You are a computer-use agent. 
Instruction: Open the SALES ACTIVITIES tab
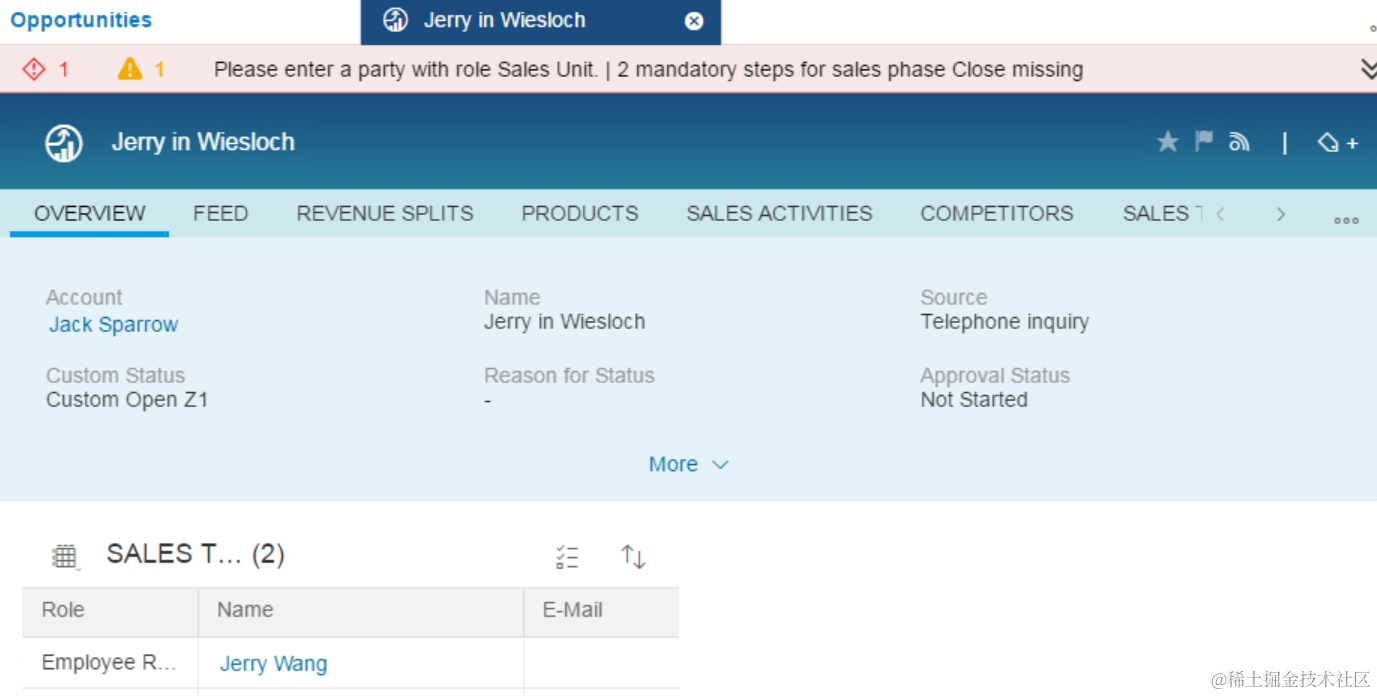point(779,213)
